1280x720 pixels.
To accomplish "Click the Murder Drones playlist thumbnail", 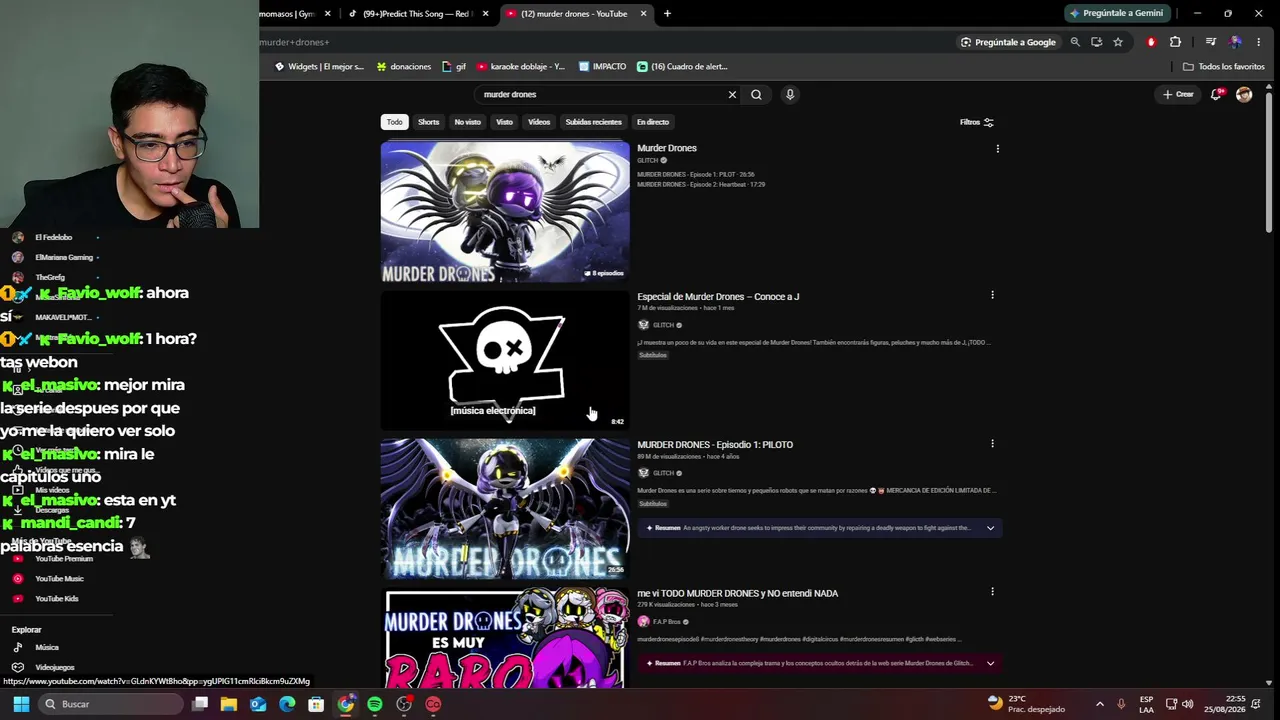I will (x=505, y=211).
